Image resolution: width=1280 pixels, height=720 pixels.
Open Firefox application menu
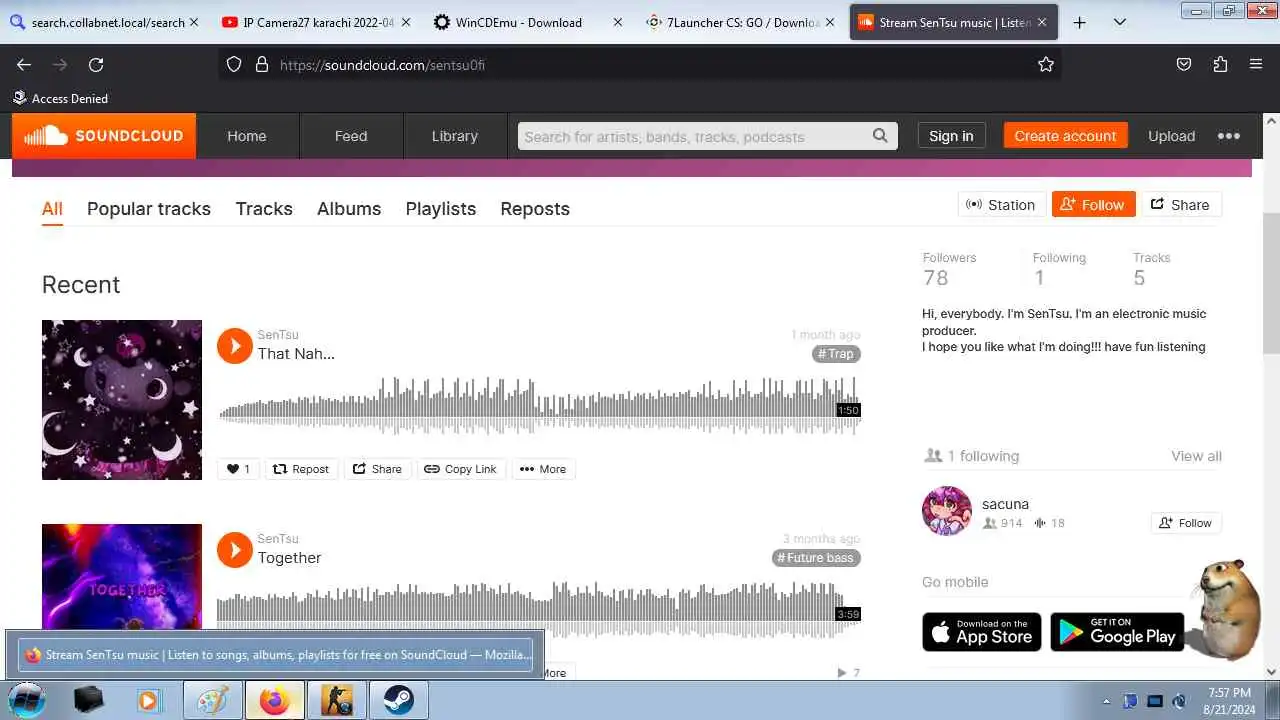click(1256, 64)
